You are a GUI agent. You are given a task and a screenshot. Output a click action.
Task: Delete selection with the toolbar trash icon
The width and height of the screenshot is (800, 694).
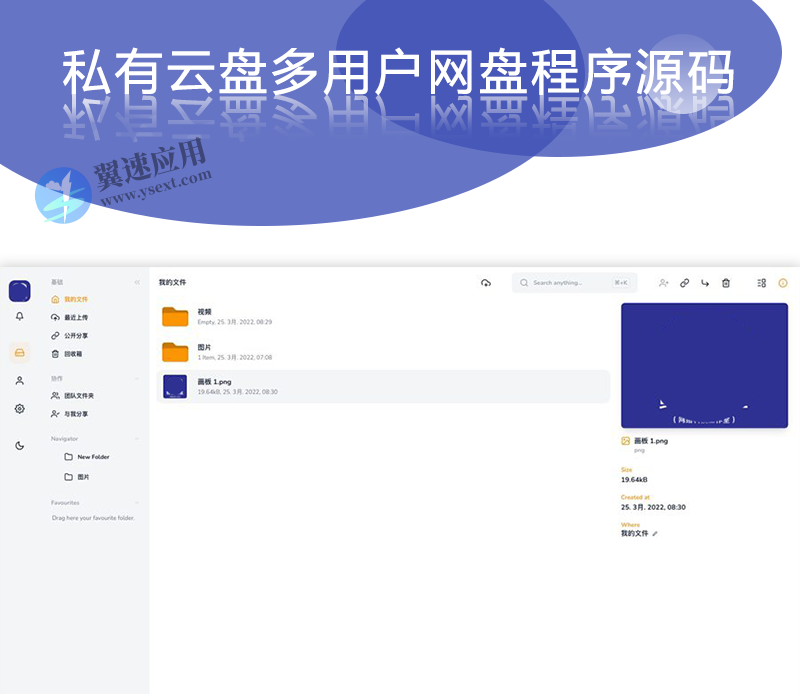point(727,283)
